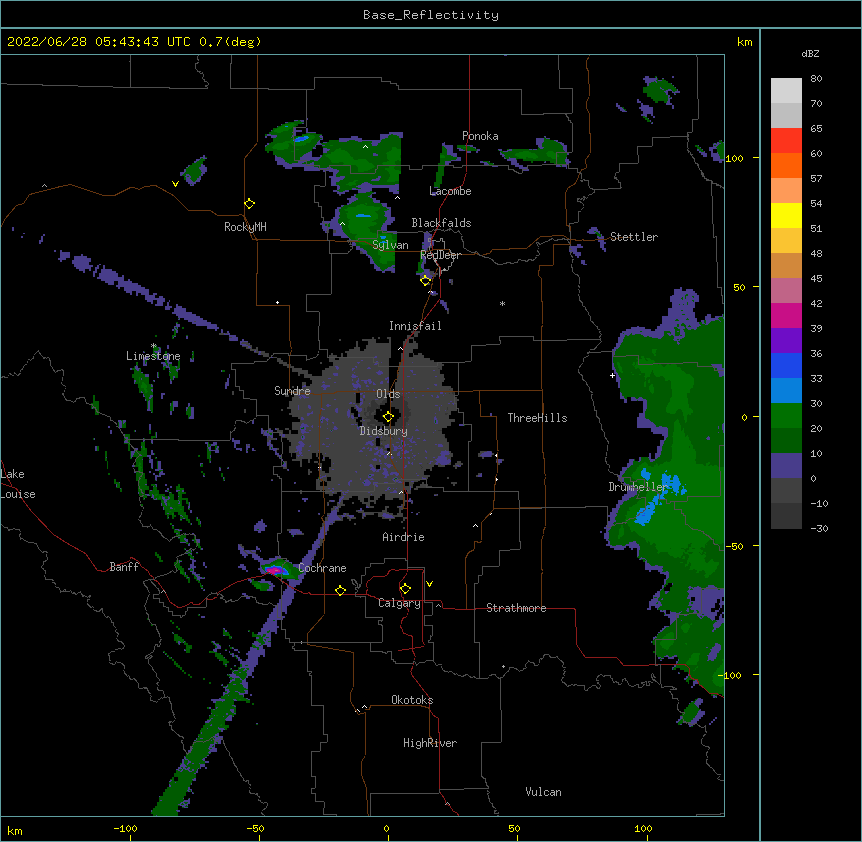This screenshot has height=842, width=862.
Task: Pick the yellow 51-54 dBZ legend swatch
Action: 786,215
